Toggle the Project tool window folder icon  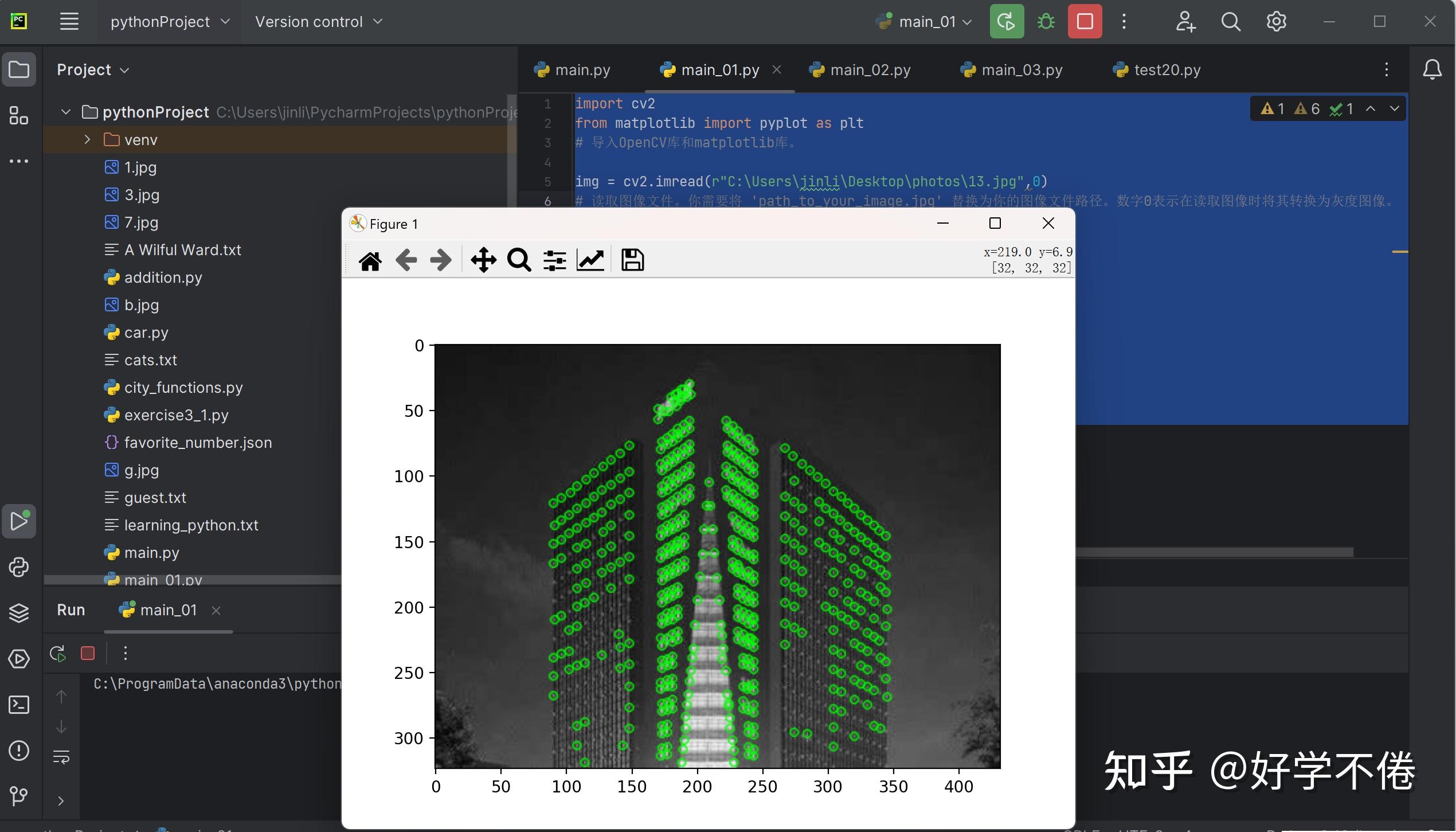(19, 70)
